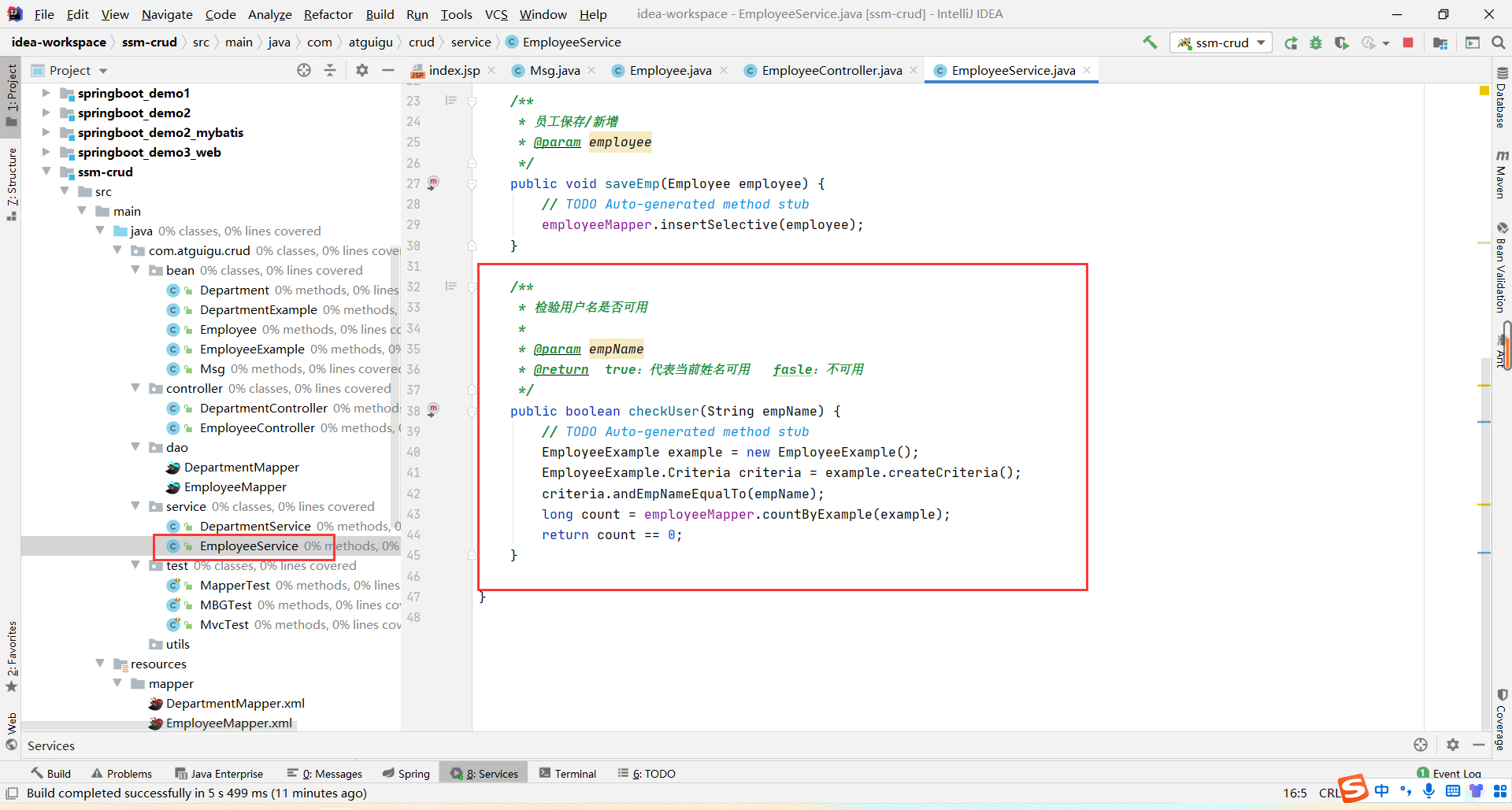
Task: Select EmployeeMapper.xml in project tree
Action: (x=228, y=723)
